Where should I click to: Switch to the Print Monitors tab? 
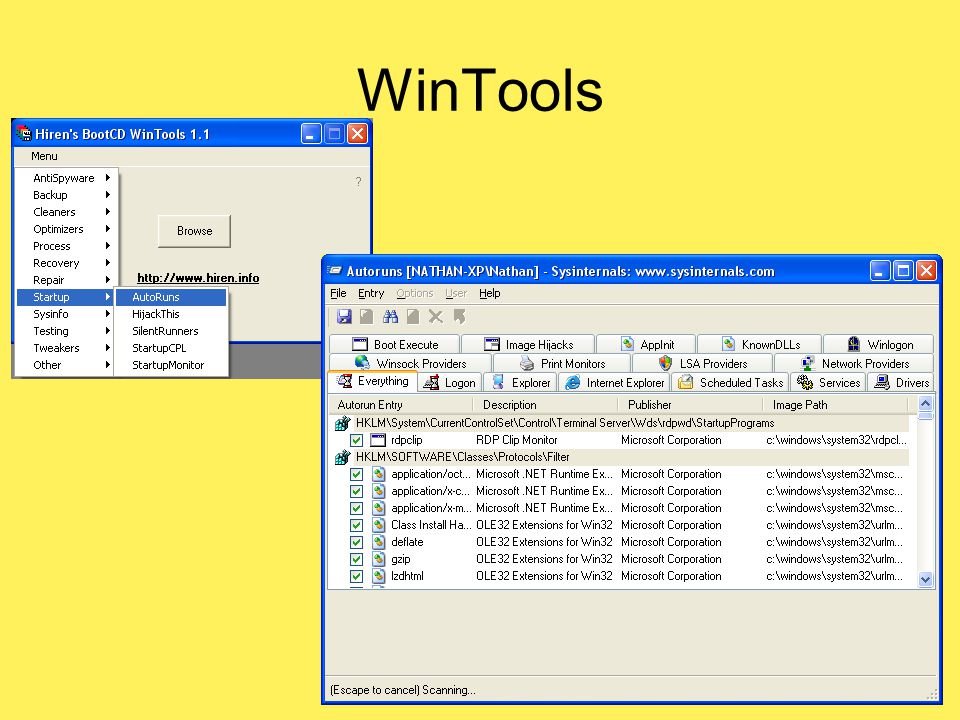click(x=562, y=363)
